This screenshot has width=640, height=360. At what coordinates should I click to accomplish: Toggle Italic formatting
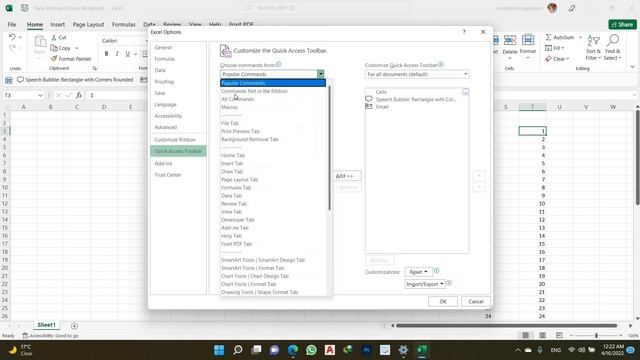(x=117, y=54)
